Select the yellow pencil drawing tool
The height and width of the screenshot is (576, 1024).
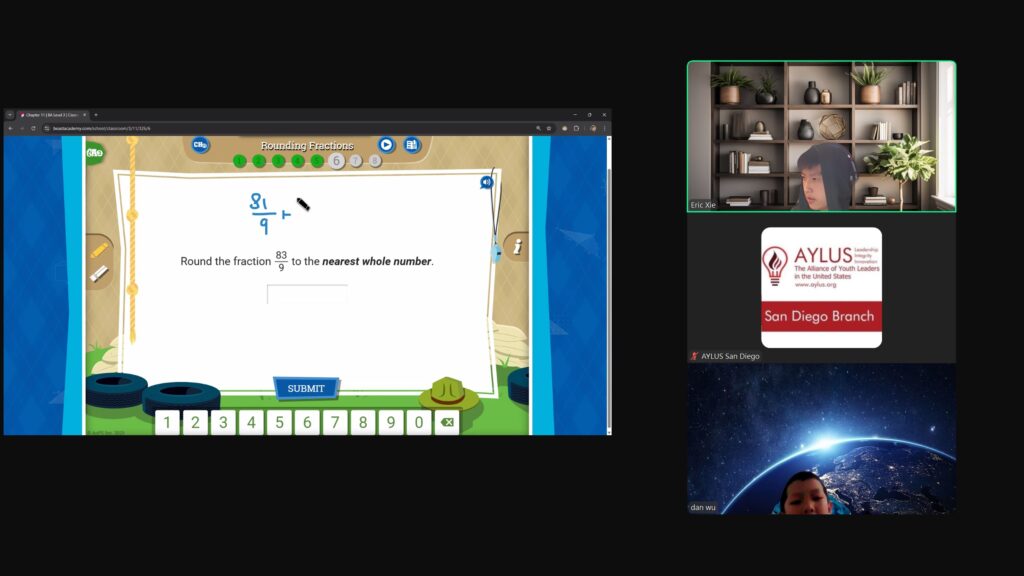99,250
